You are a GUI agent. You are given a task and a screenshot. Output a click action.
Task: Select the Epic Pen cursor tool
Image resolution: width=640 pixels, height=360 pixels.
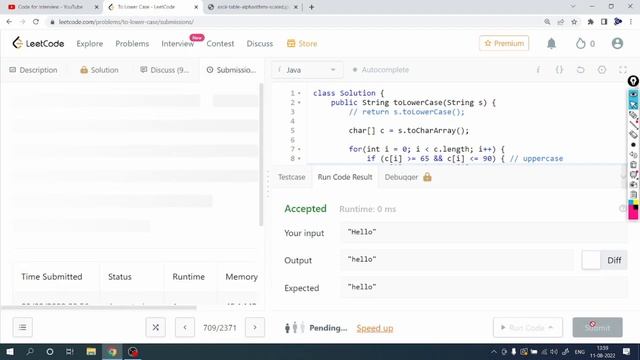pos(633,105)
